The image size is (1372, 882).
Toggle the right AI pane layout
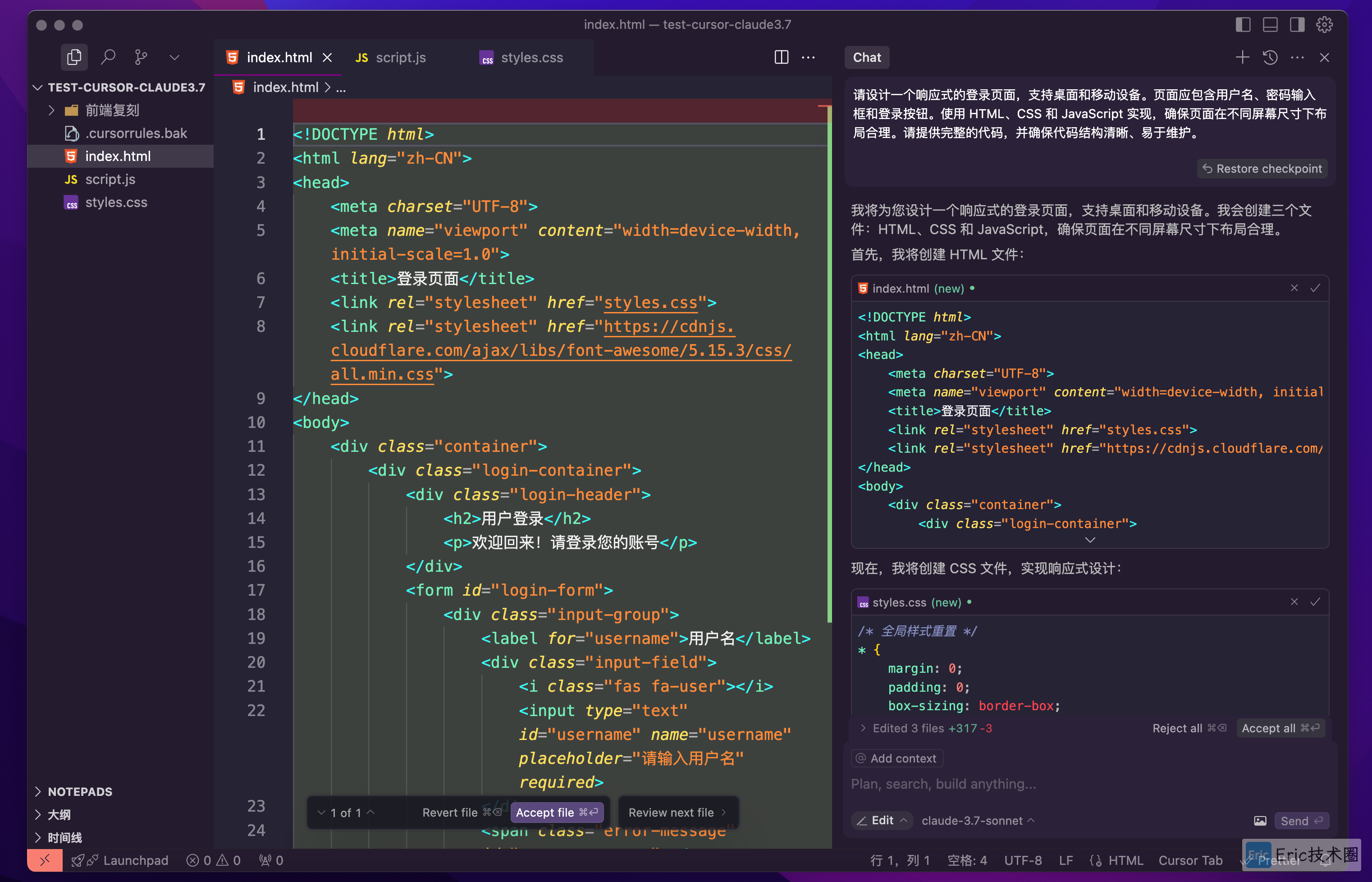click(1297, 25)
